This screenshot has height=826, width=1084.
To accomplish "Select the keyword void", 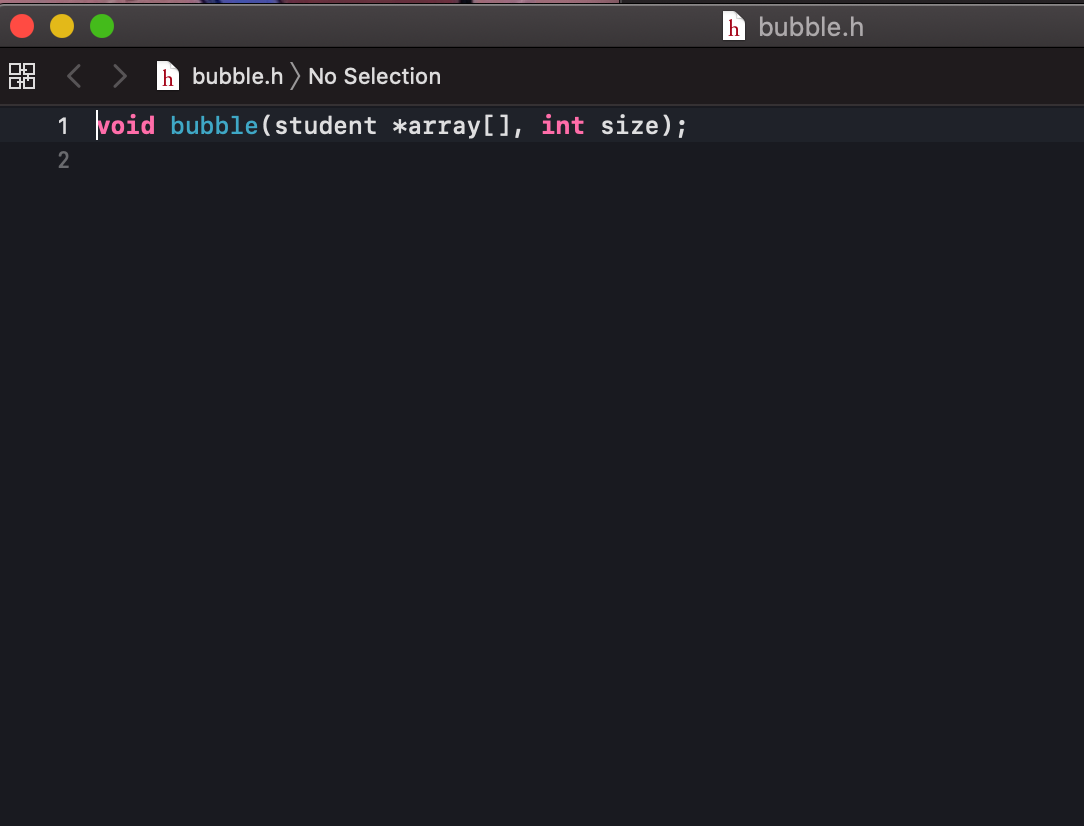I will click(x=125, y=126).
